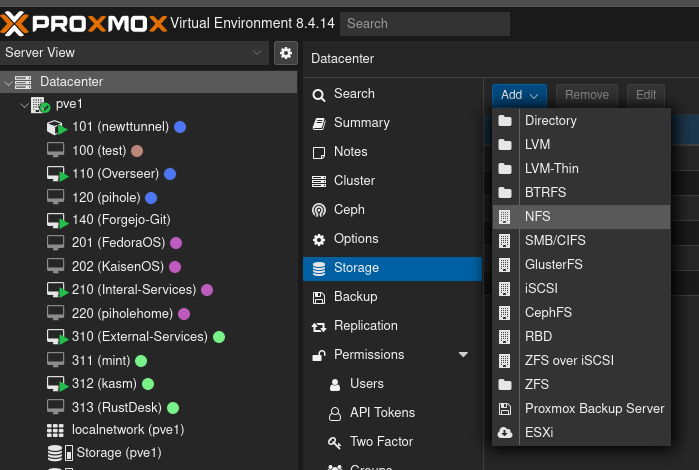Choose BTRFS storage type

click(x=581, y=193)
